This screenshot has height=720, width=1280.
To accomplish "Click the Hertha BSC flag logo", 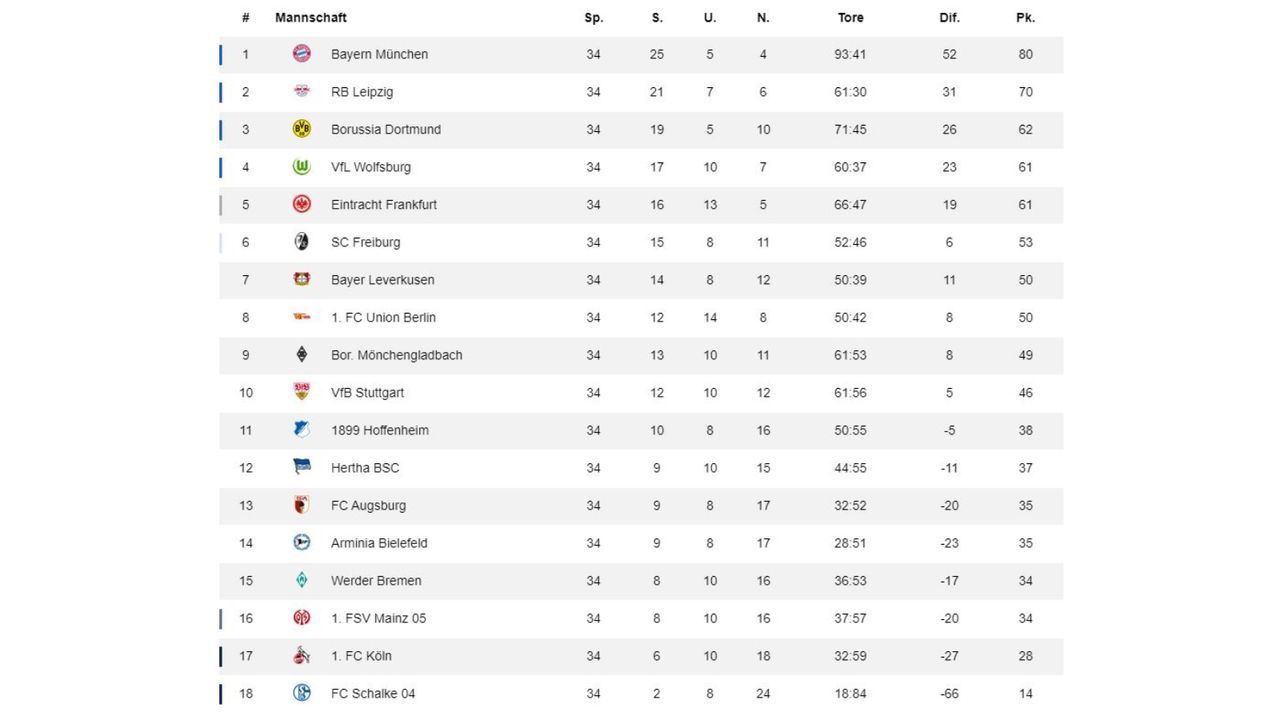I will pyautogui.click(x=301, y=467).
